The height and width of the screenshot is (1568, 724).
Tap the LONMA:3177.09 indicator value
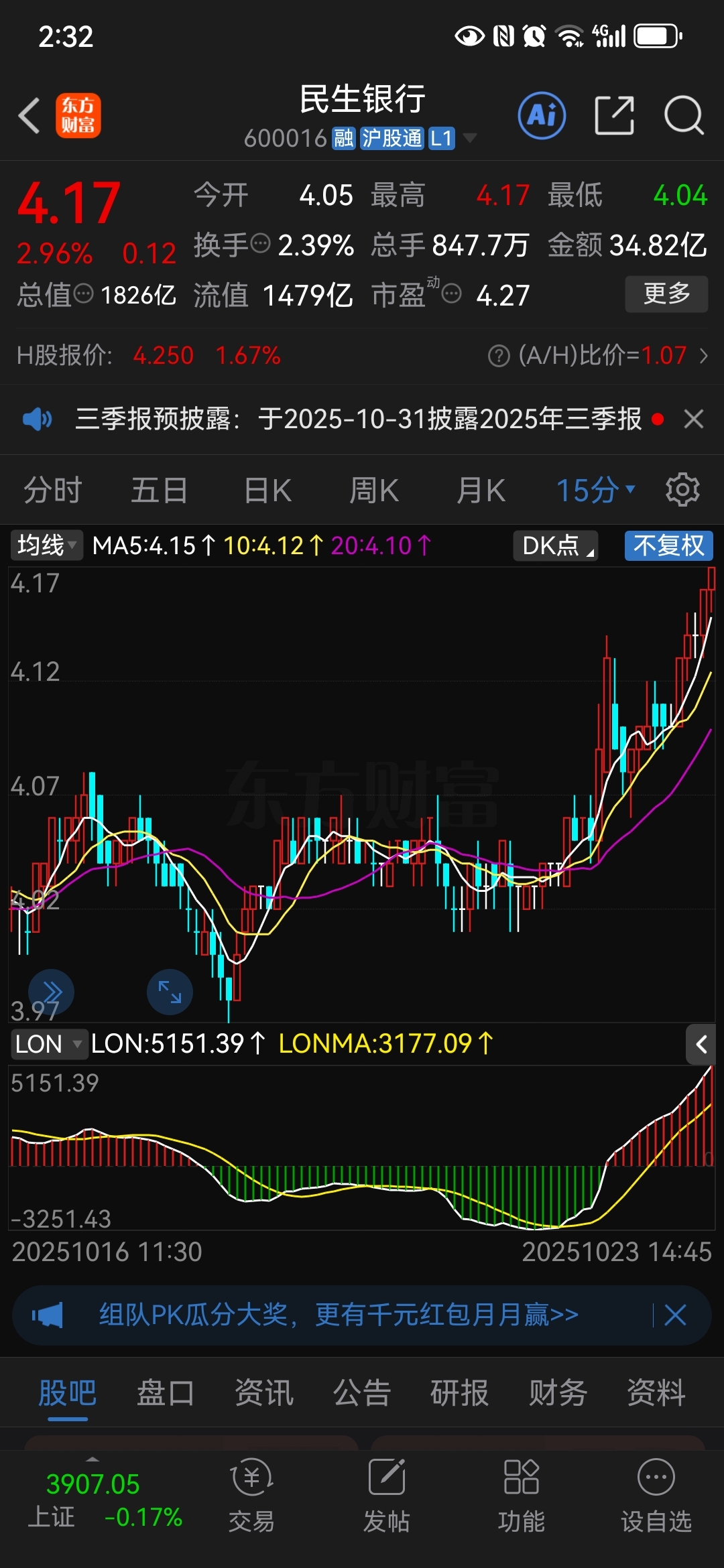pos(386,1043)
